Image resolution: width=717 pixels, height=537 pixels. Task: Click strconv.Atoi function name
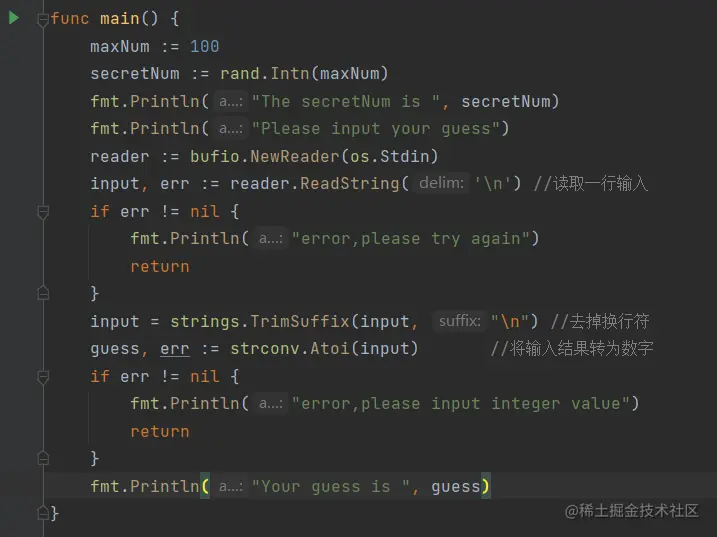click(x=290, y=349)
